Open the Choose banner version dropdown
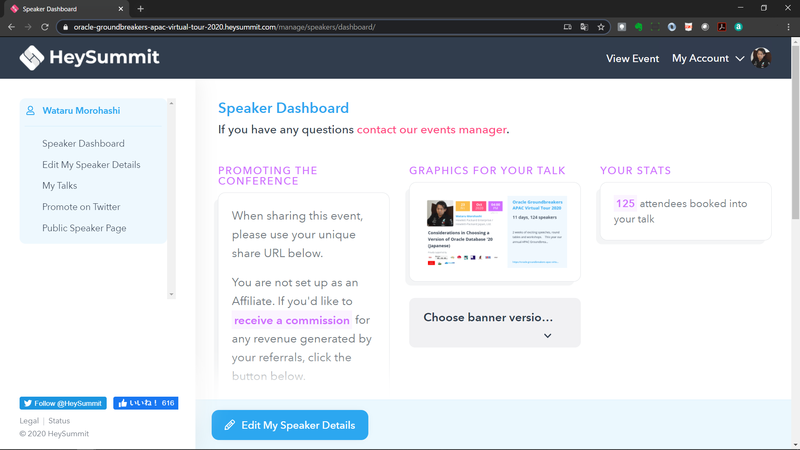800x450 pixels. (x=494, y=323)
